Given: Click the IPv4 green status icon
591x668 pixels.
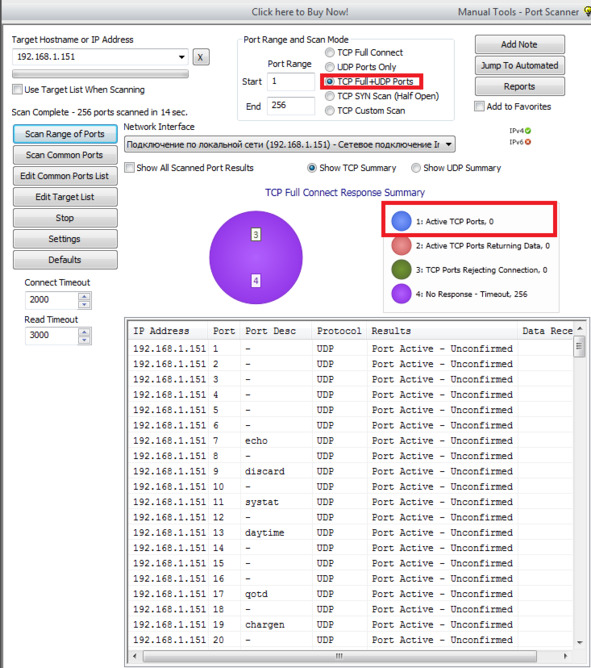Looking at the screenshot, I should (528, 131).
